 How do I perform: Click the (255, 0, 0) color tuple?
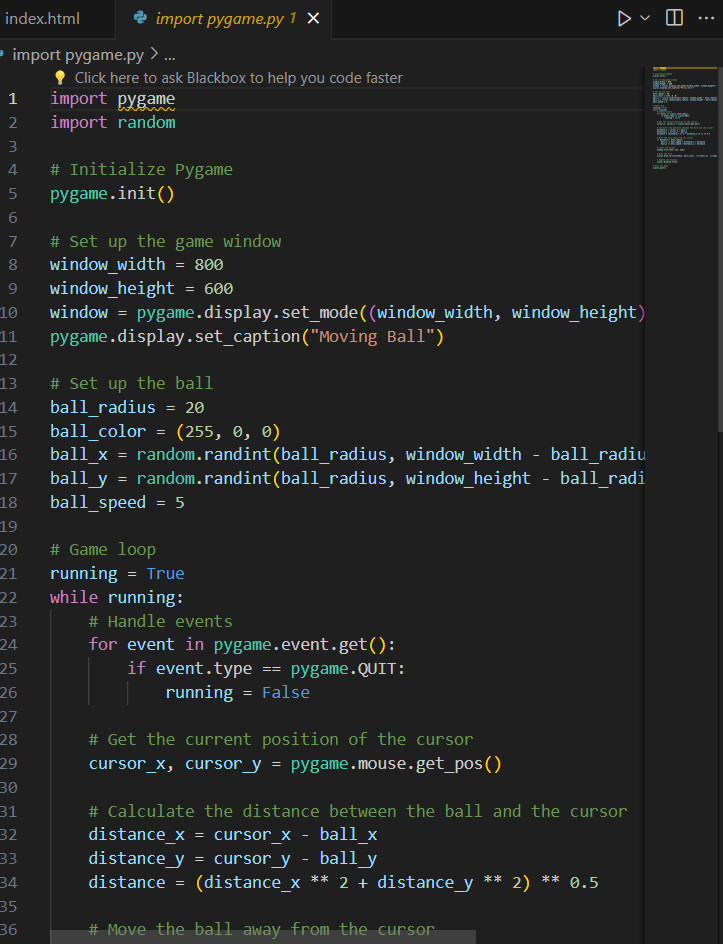point(228,432)
